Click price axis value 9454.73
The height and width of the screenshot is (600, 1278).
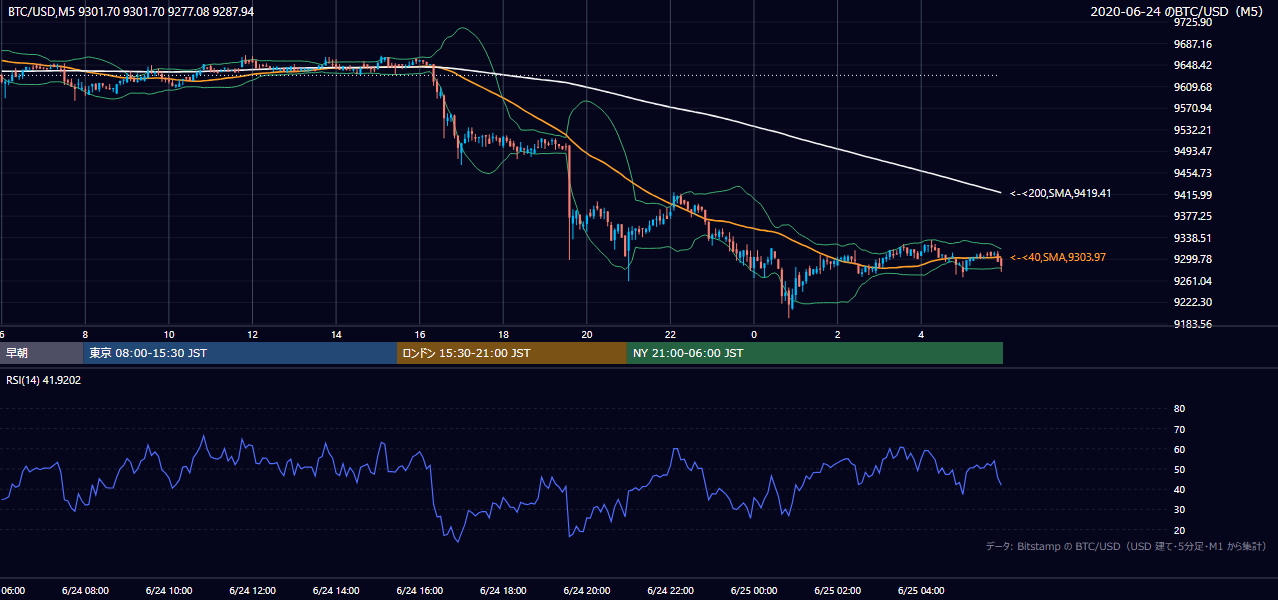1193,173
